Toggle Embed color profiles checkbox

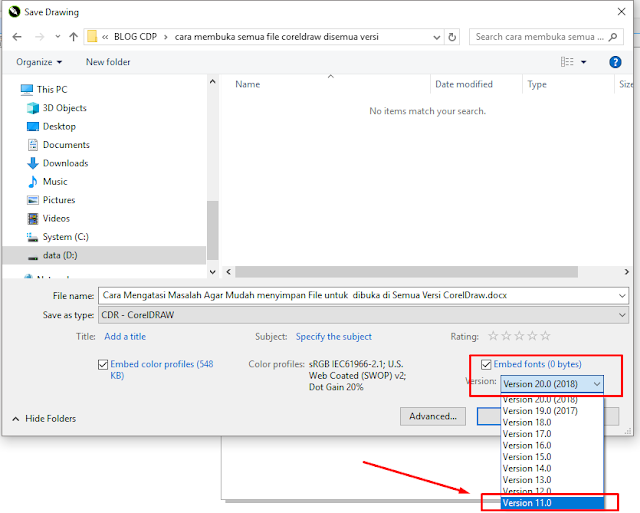pos(103,364)
